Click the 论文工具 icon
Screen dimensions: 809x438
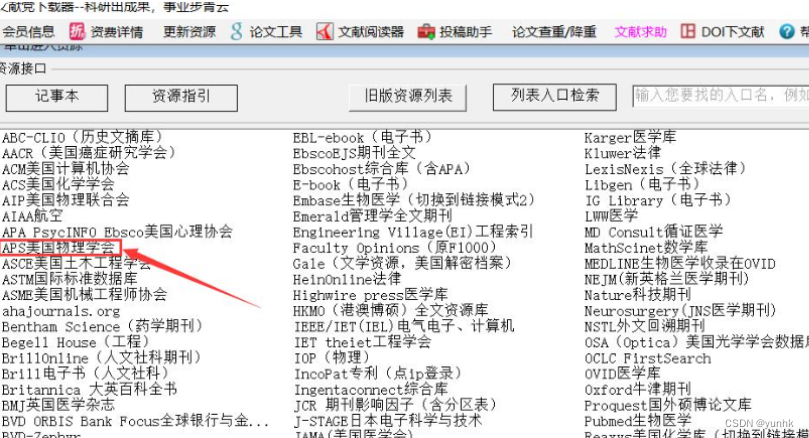click(236, 31)
